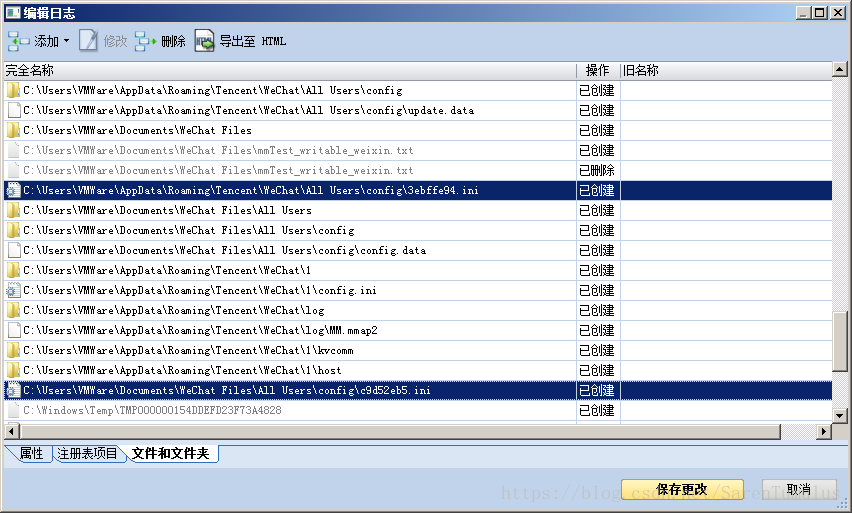Click the 取消 button
Image resolution: width=852 pixels, height=513 pixels.
799,490
